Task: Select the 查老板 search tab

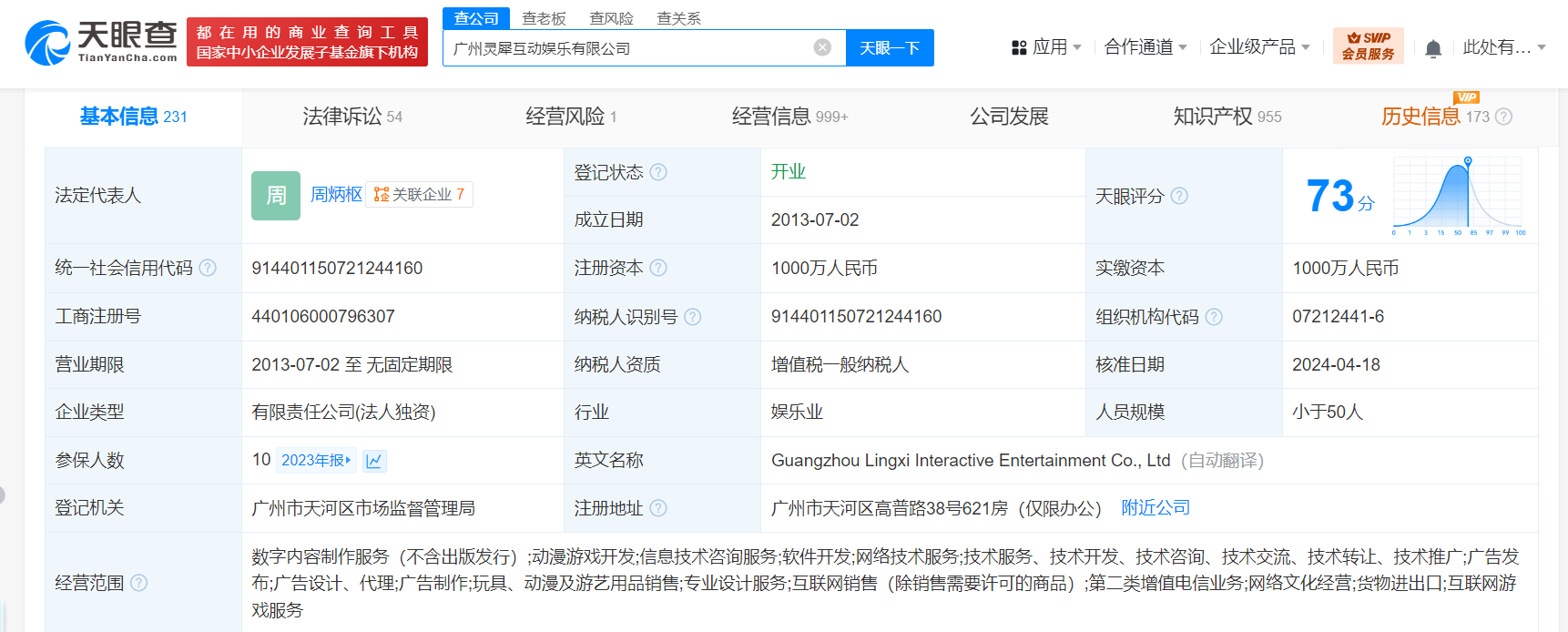Action: click(544, 18)
